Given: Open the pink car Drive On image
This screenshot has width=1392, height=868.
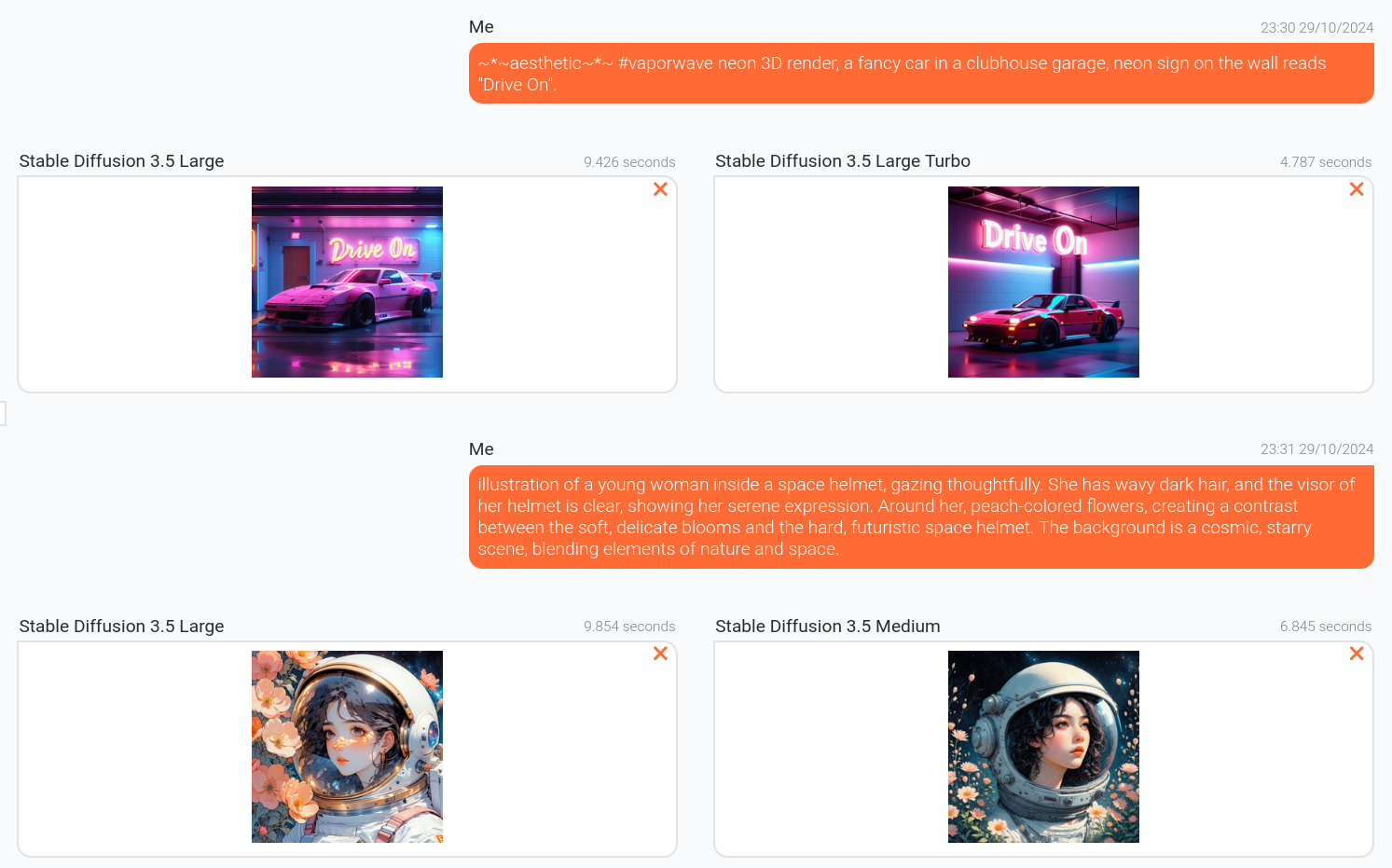Looking at the screenshot, I should 347,282.
